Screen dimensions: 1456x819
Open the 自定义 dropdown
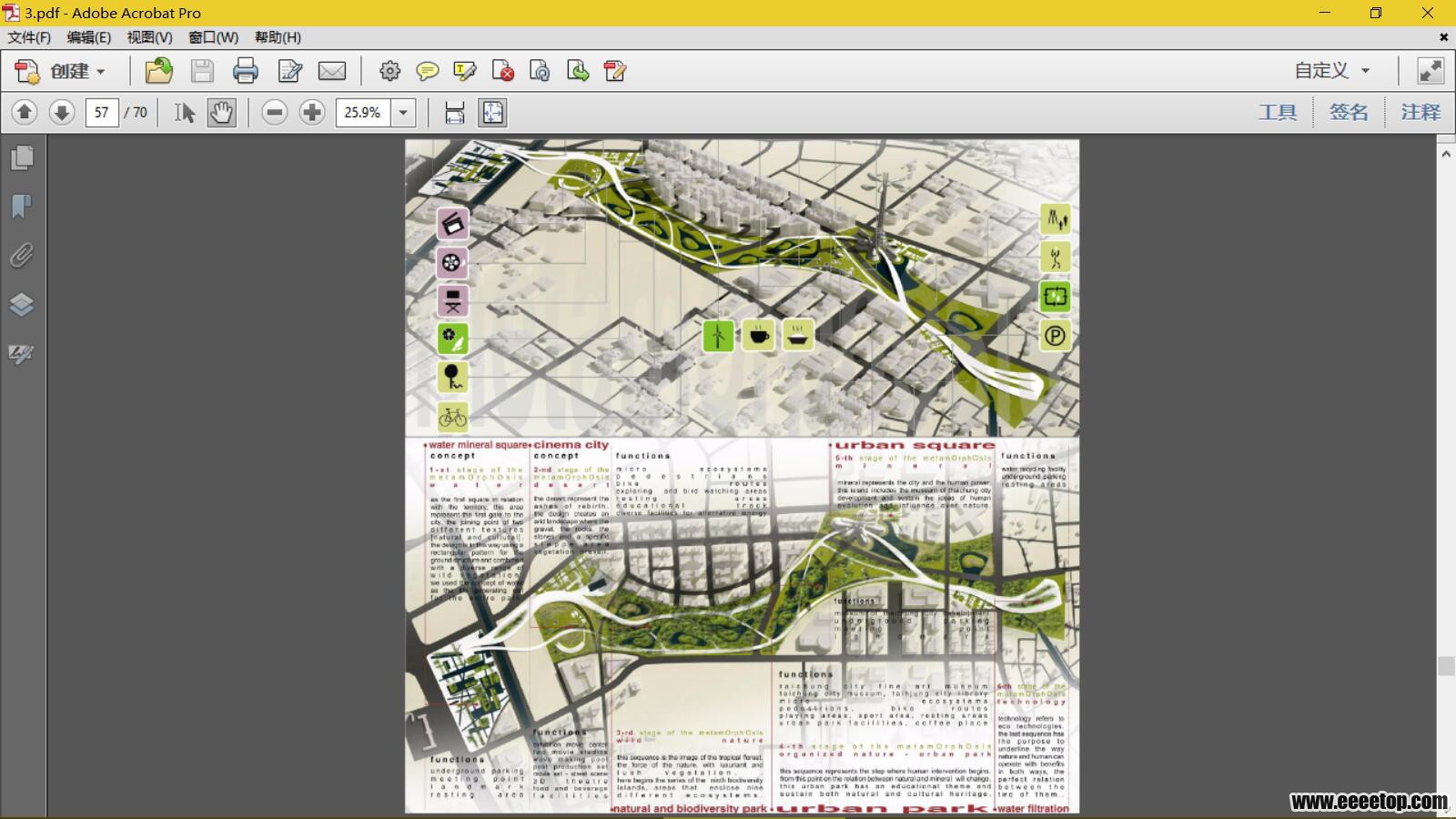pyautogui.click(x=1332, y=70)
